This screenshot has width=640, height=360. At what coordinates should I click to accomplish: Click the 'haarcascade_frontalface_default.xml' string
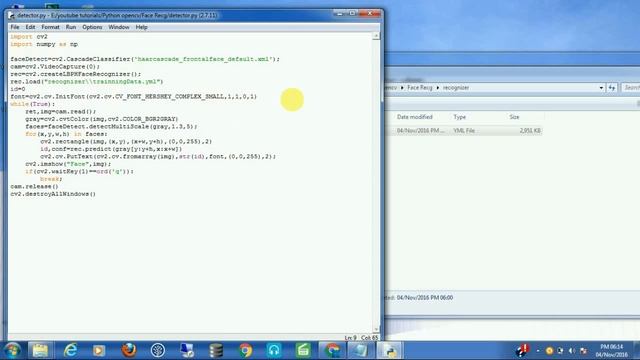[204, 59]
